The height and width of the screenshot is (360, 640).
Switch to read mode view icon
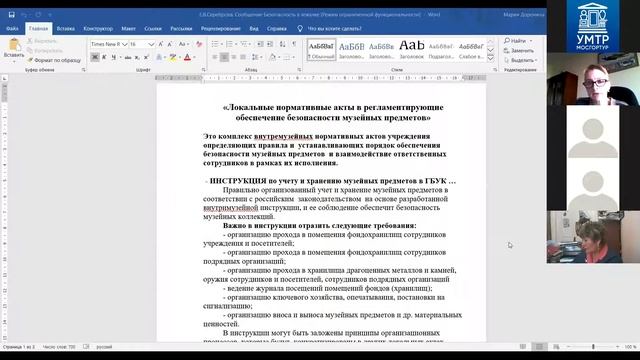pos(523,347)
